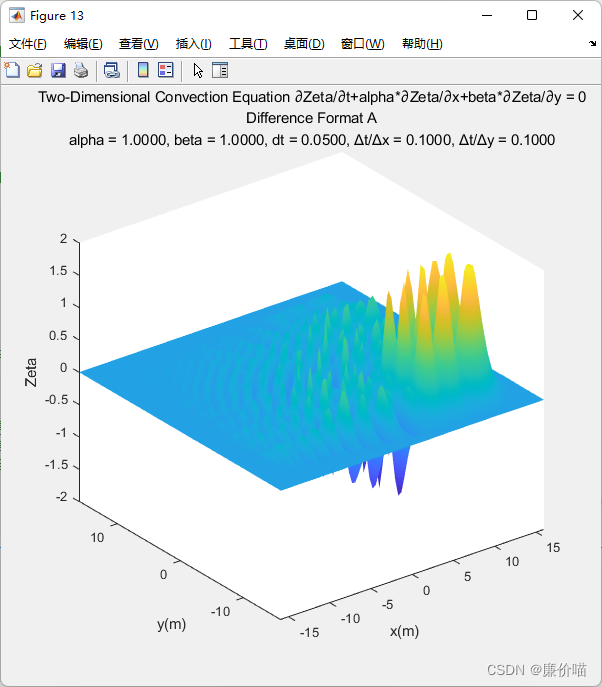
Task: Open the 帮助(H) menu
Action: pos(422,44)
